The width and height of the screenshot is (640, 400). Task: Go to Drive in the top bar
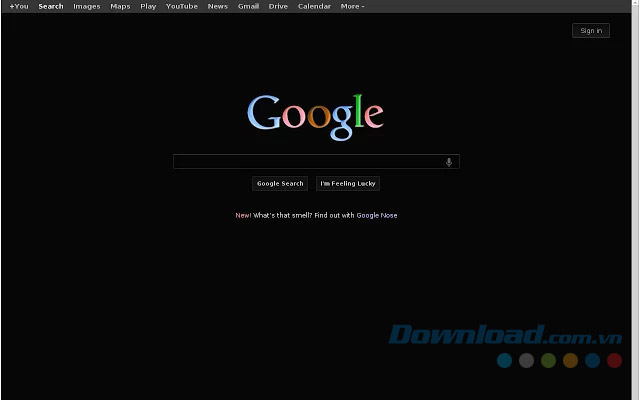(x=278, y=6)
